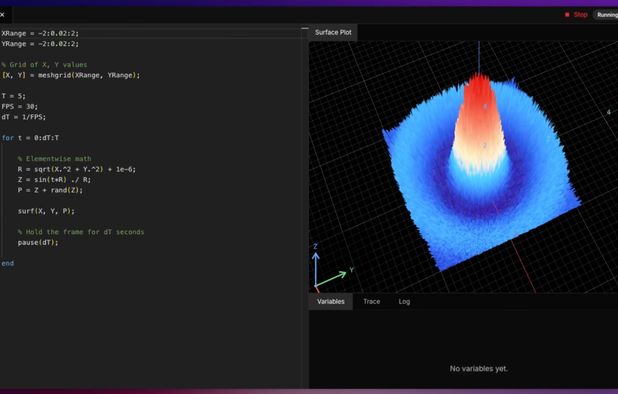Image resolution: width=618 pixels, height=394 pixels.
Task: Click the 'P = Z + rand(Z);' line
Action: coord(50,190)
